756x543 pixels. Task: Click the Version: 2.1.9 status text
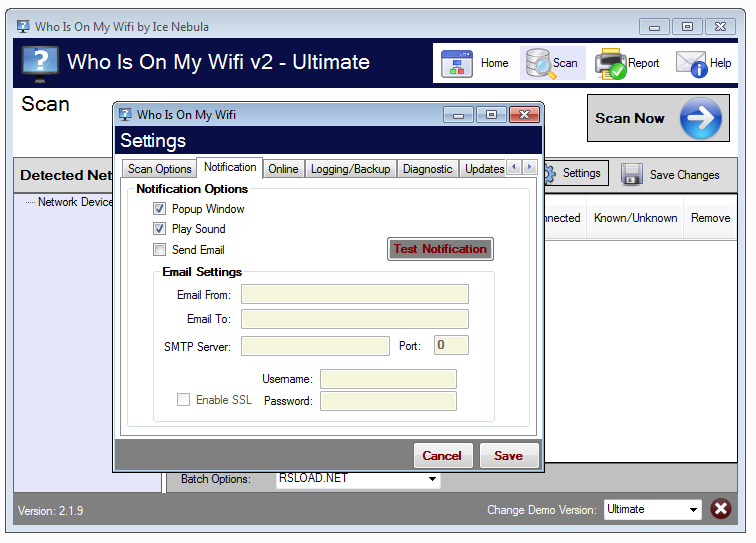51,511
